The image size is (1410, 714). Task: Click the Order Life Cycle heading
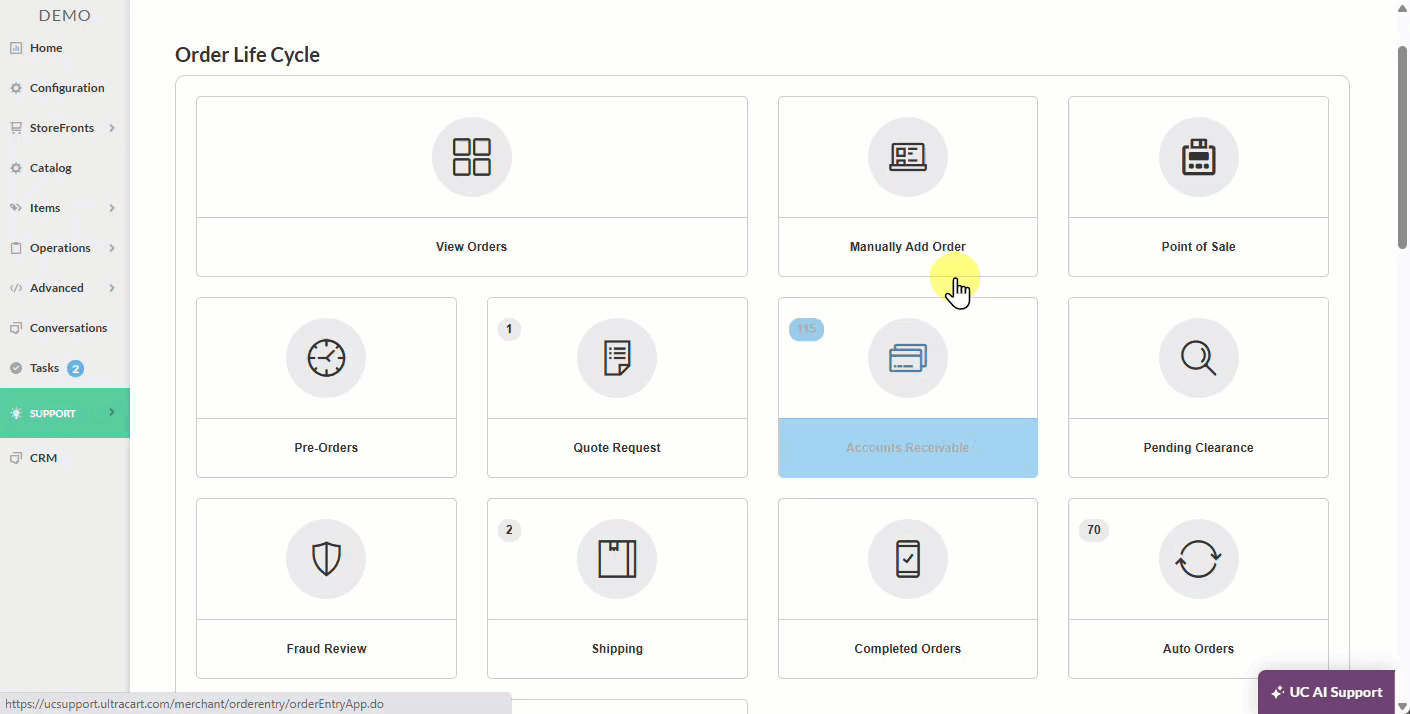[x=248, y=55]
